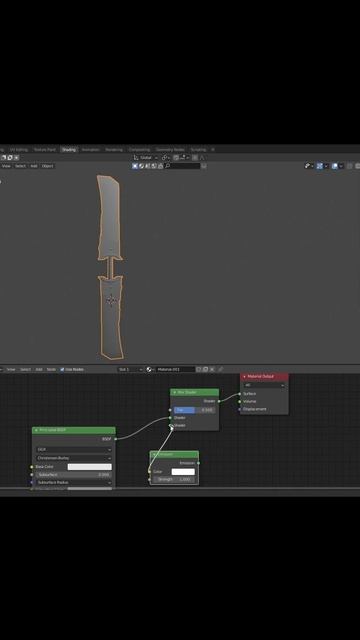The width and height of the screenshot is (360, 640).
Task: Click the Volume input socket
Action: 240,402
